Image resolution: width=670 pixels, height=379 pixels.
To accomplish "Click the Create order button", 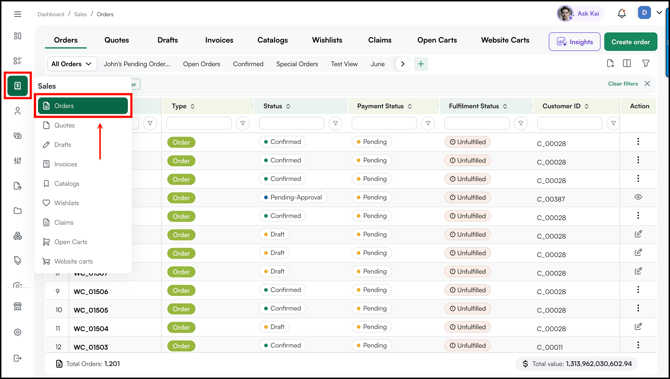I will pyautogui.click(x=631, y=42).
